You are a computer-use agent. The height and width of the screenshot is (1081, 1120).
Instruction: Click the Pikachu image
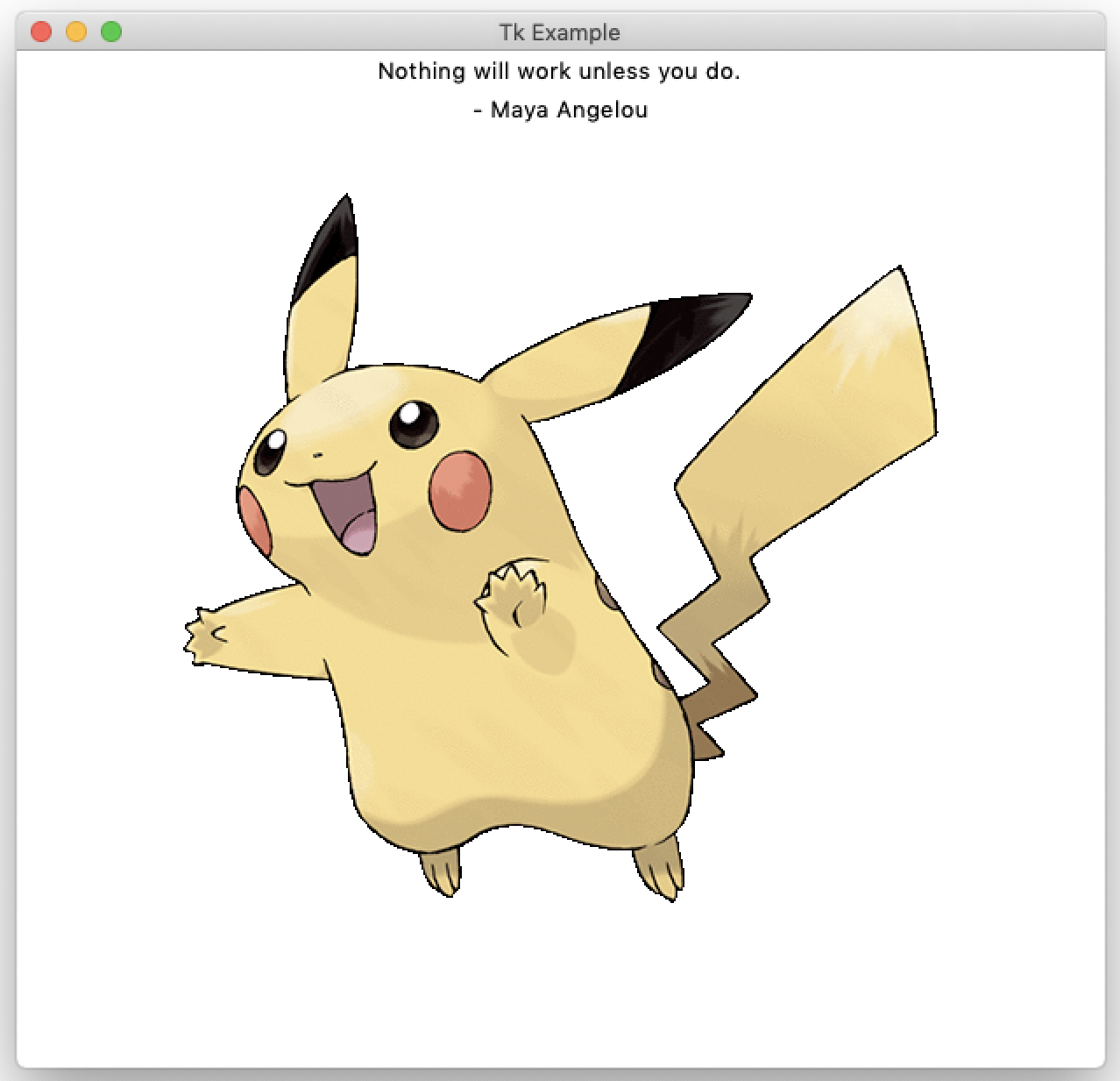coord(560,547)
